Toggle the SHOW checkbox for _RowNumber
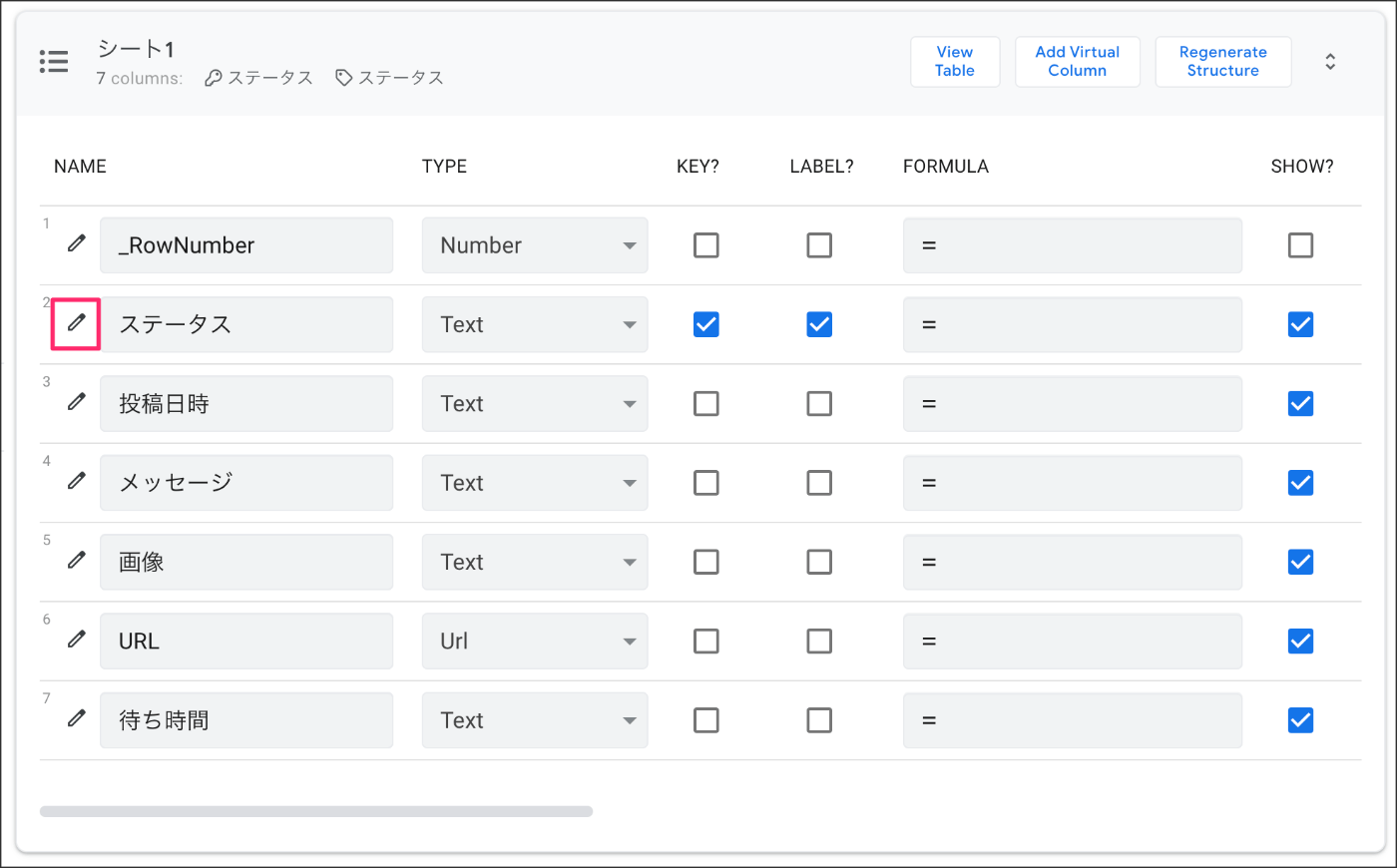The width and height of the screenshot is (1397, 868). coord(1300,245)
